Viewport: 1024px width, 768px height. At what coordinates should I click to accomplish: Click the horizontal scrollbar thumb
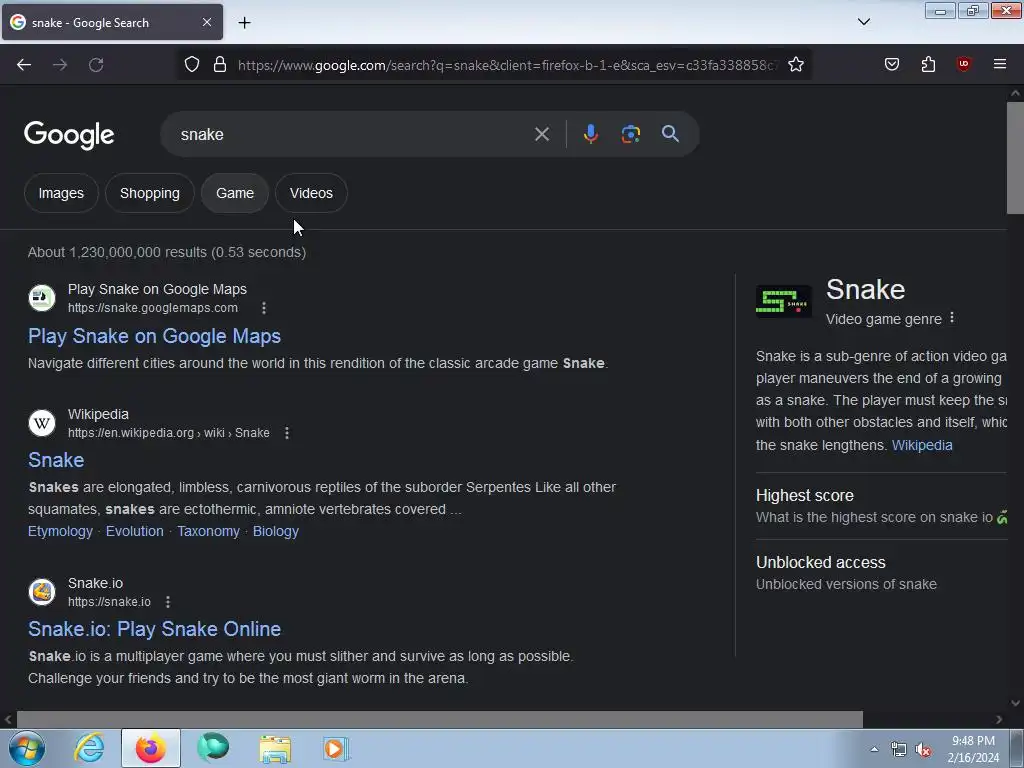(x=440, y=719)
